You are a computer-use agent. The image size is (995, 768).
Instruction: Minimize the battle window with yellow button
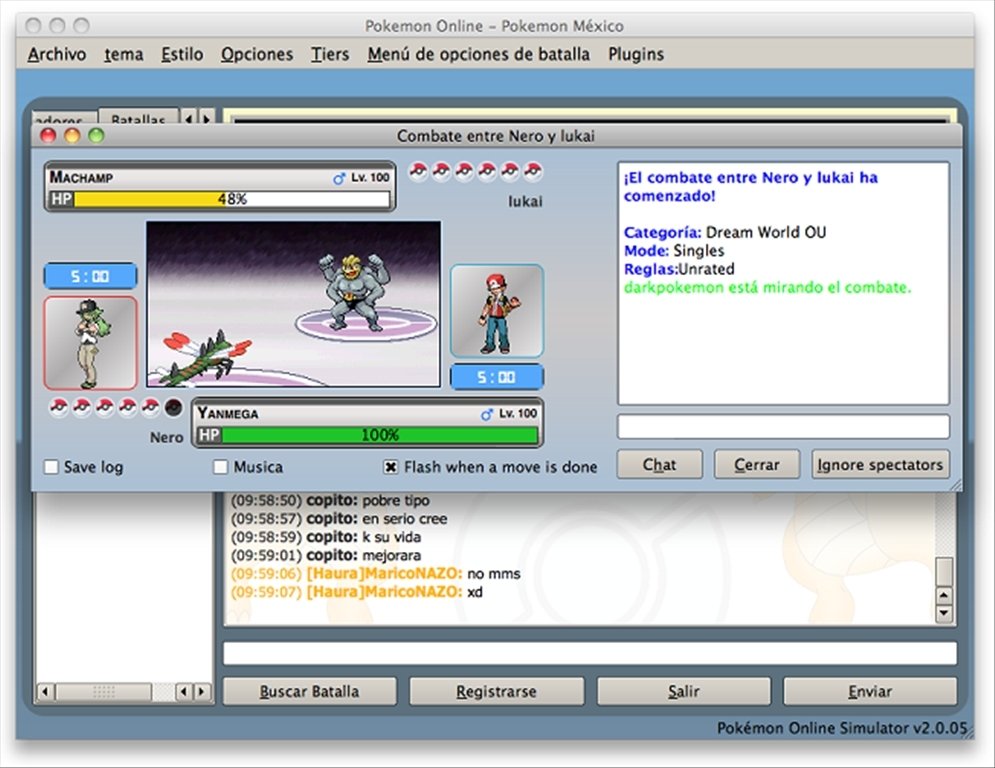[72, 135]
